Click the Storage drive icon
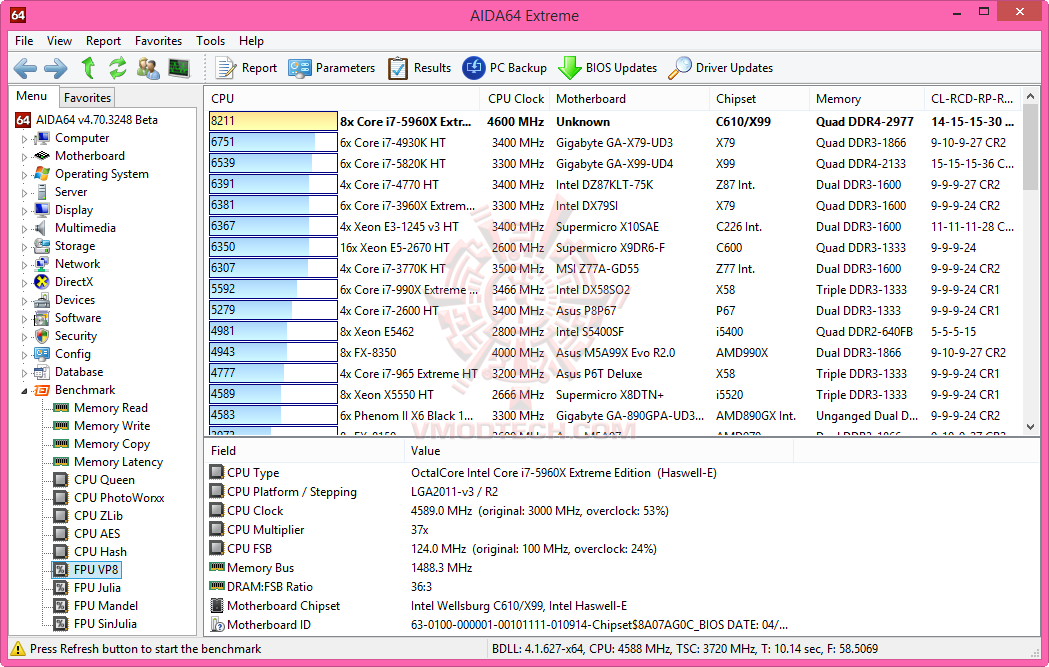The height and width of the screenshot is (667, 1049). tap(42, 246)
